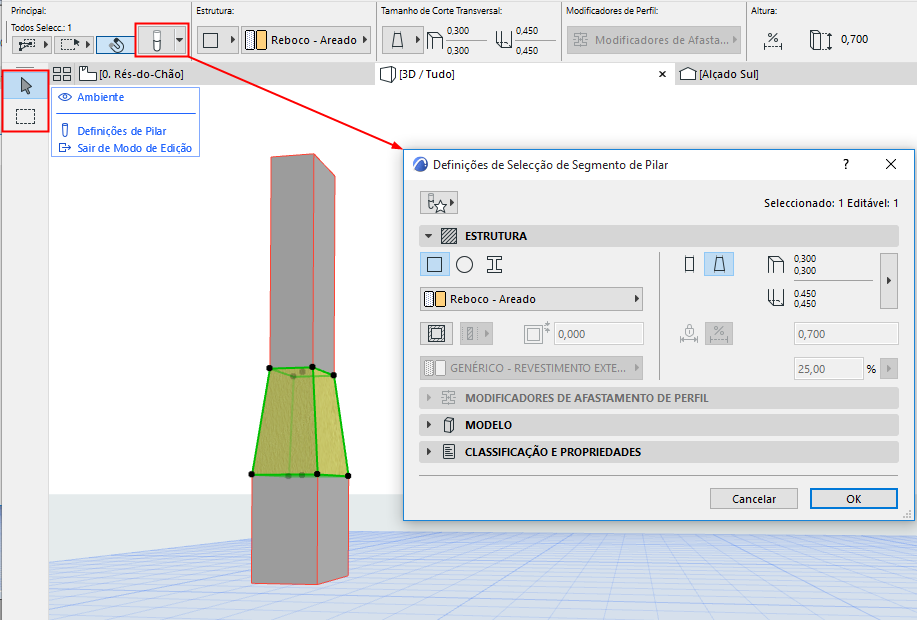The width and height of the screenshot is (917, 620).
Task: Click the veneer thickness 0,000 field
Action: (599, 334)
